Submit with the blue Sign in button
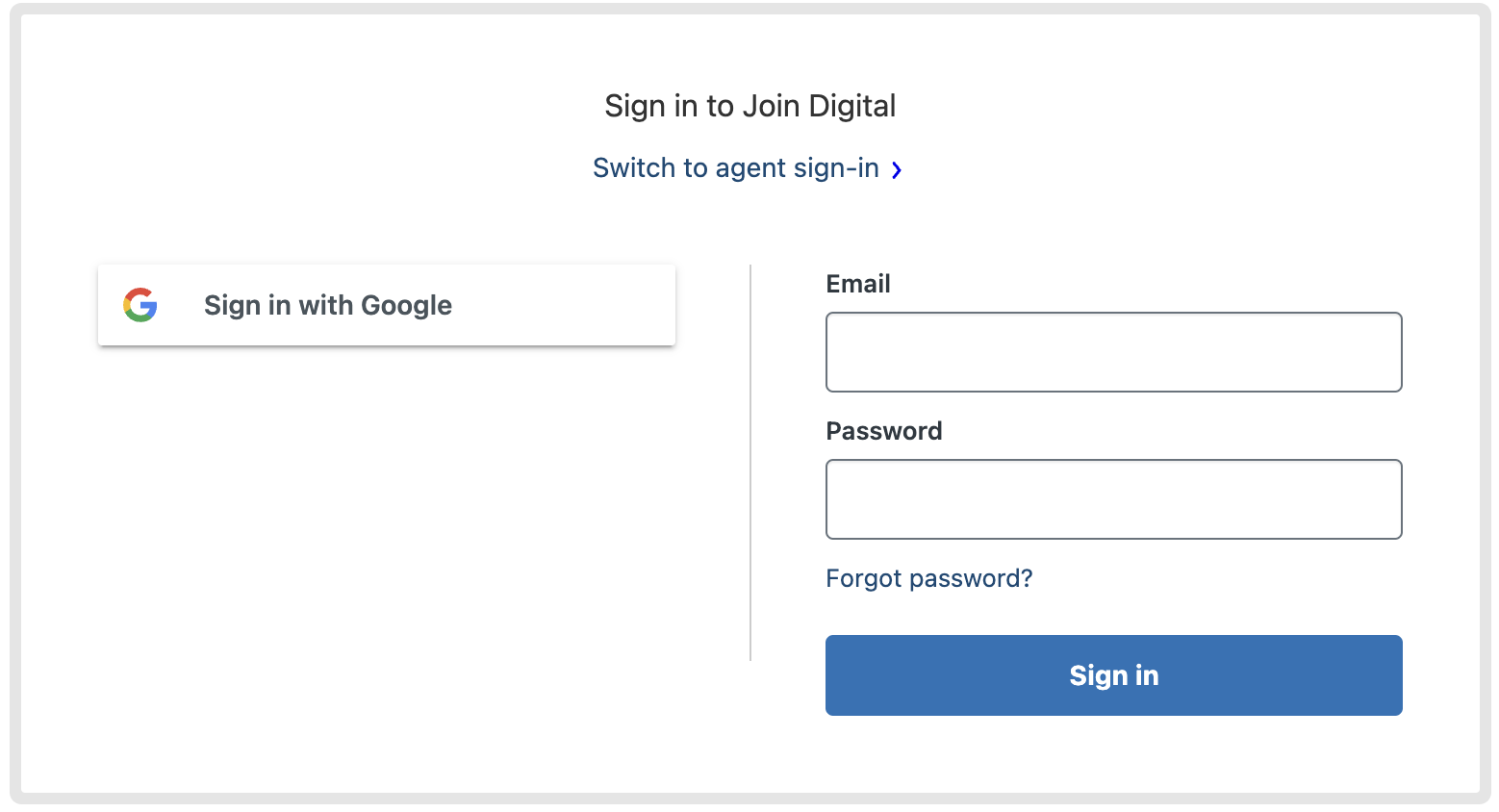This screenshot has width=1499, height=812. [x=1114, y=675]
